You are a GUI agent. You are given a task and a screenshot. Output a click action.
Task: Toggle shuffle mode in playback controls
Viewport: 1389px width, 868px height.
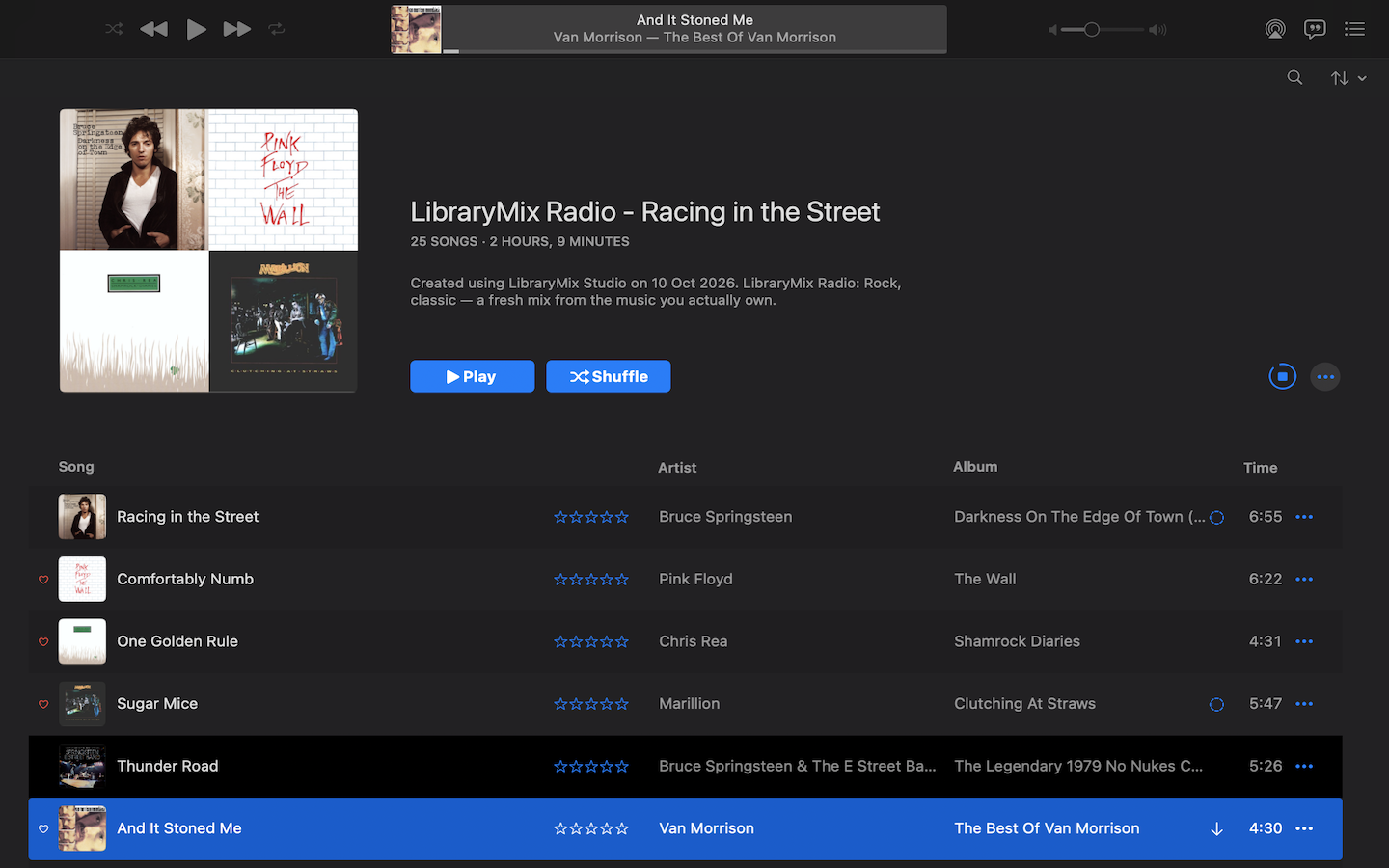pyautogui.click(x=114, y=29)
